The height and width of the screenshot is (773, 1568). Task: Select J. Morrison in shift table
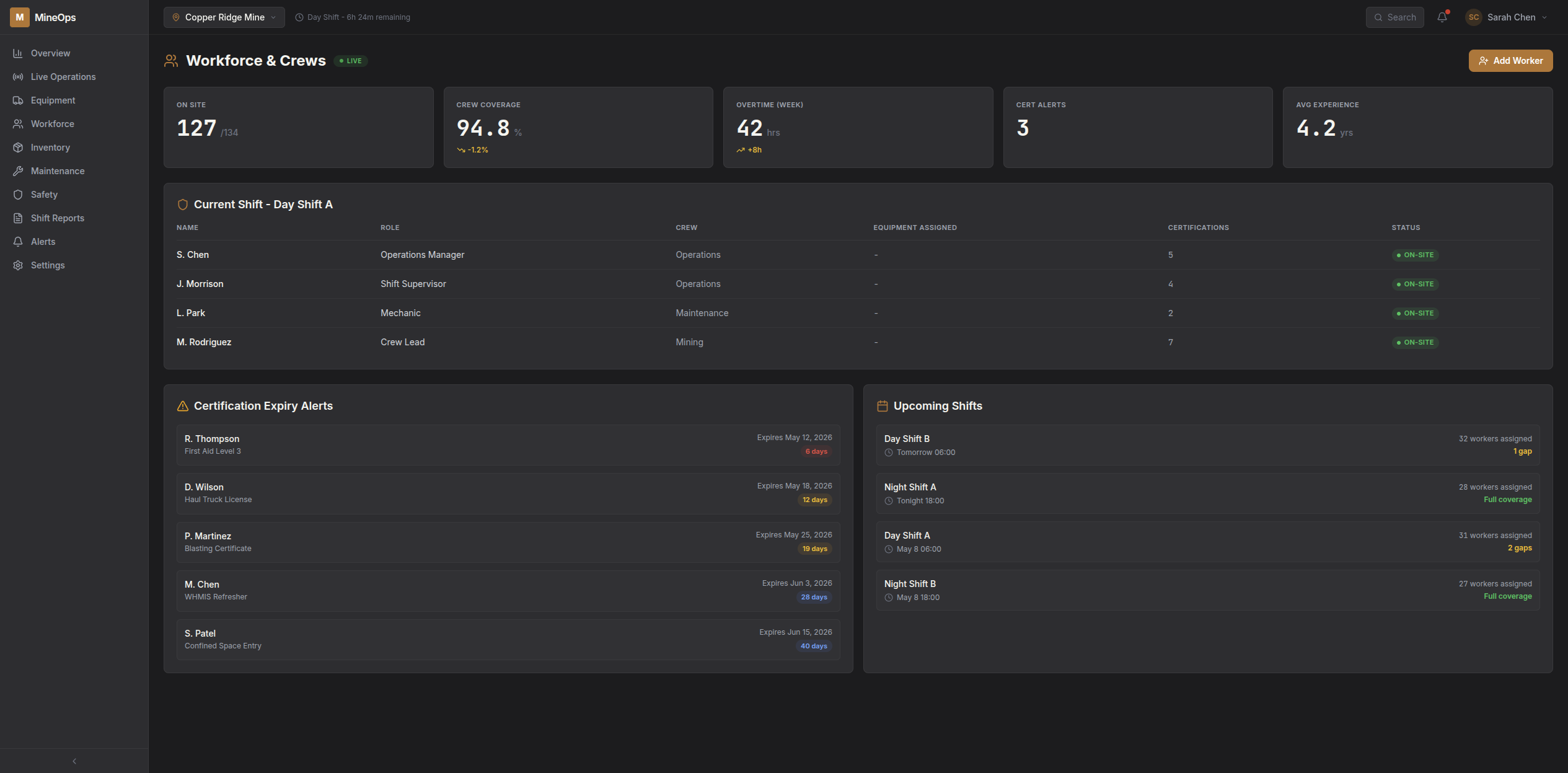pos(200,284)
